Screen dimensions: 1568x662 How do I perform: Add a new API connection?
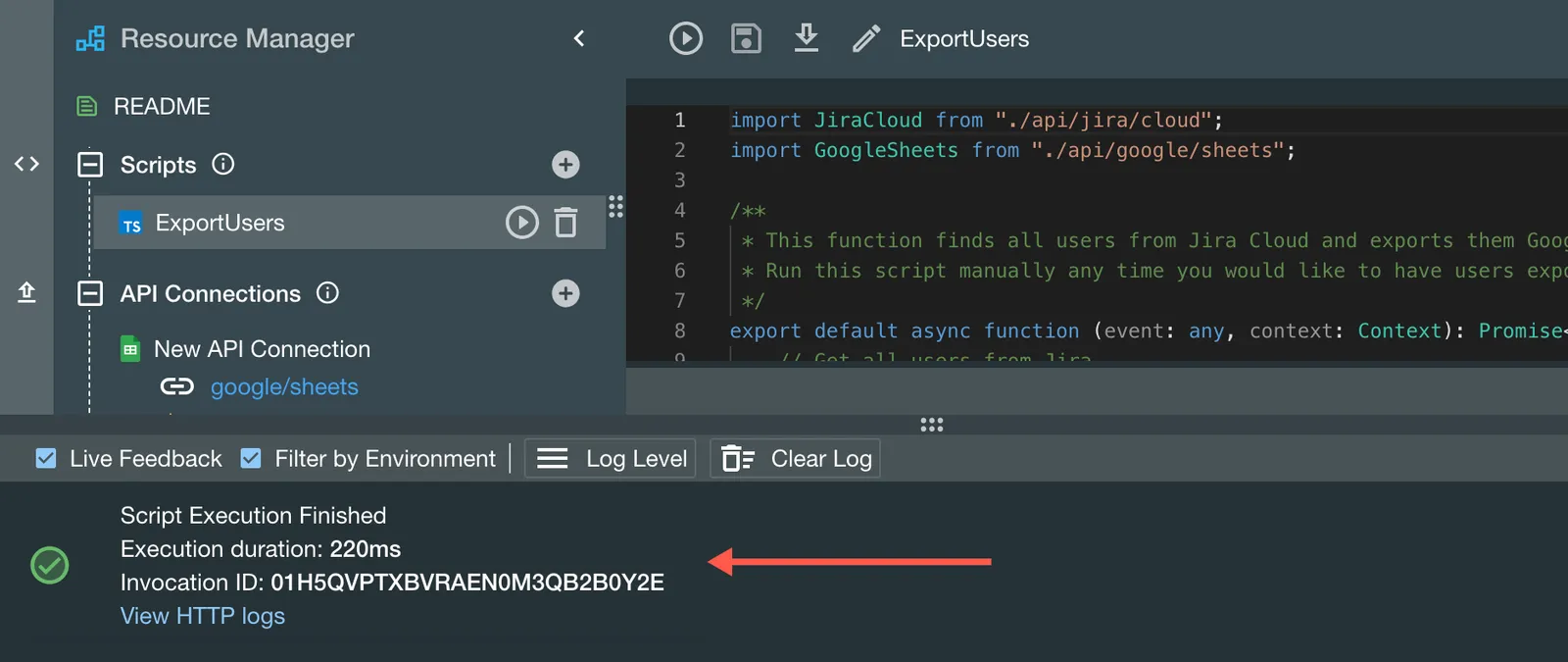point(565,293)
